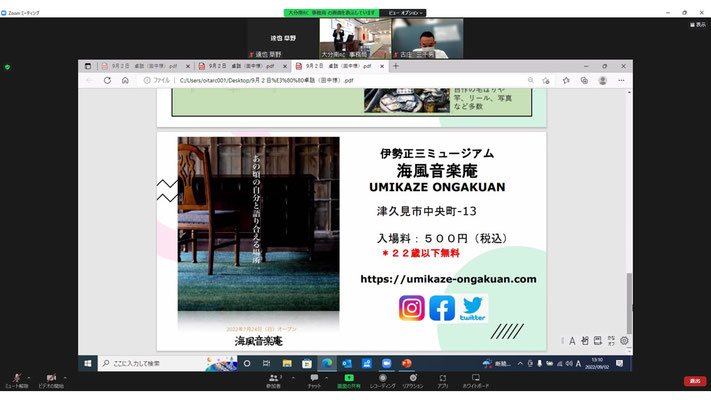Click Twitter logo in PDF

[472, 308]
